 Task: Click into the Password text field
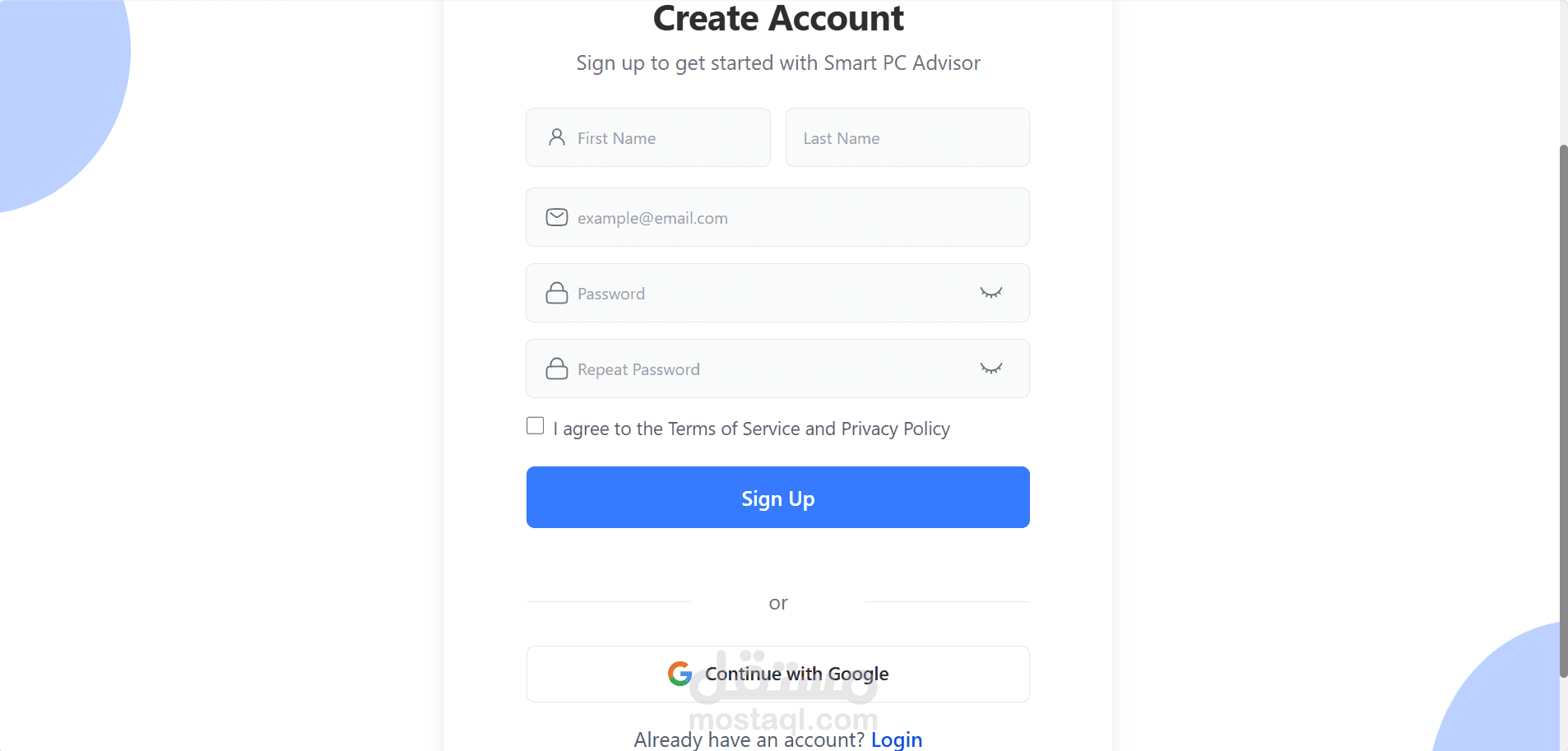(x=765, y=294)
